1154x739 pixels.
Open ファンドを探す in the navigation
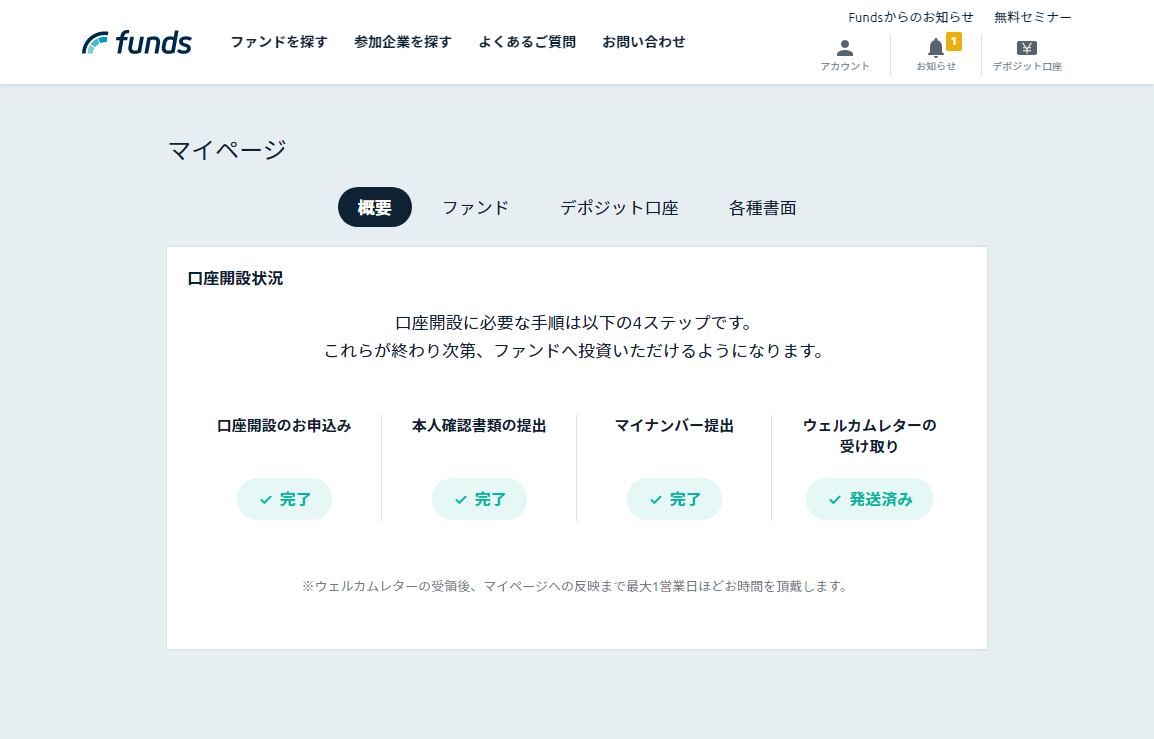pyautogui.click(x=279, y=42)
